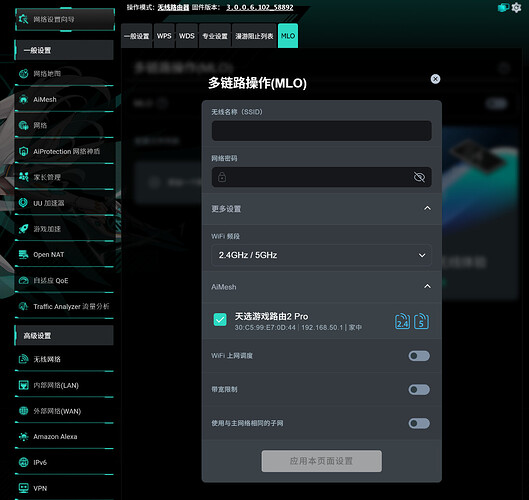Collapse the 更多设置 section

(427, 208)
